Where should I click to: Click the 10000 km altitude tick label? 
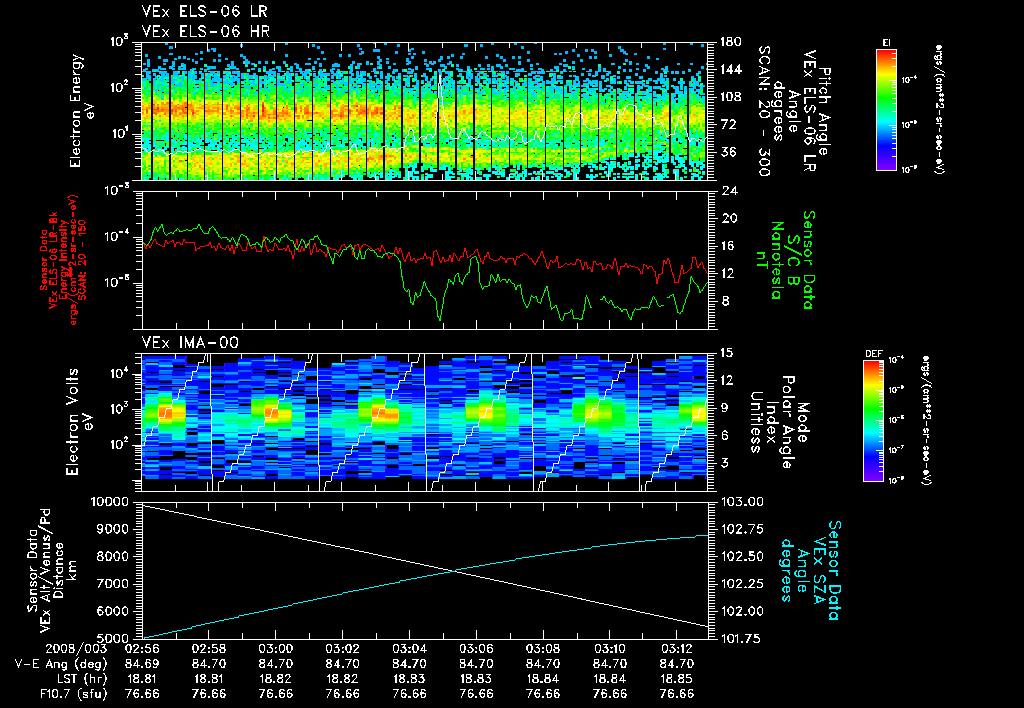tap(112, 502)
